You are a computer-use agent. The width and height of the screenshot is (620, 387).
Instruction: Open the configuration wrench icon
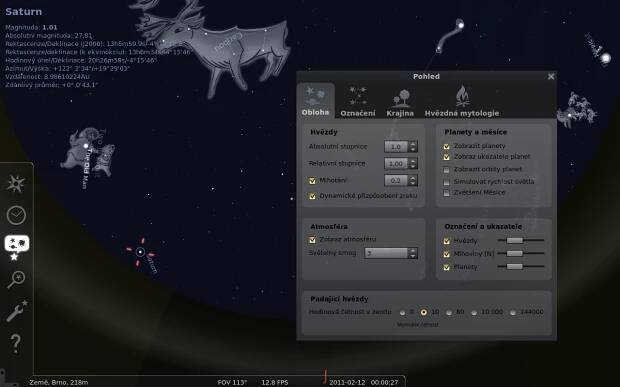coord(17,311)
